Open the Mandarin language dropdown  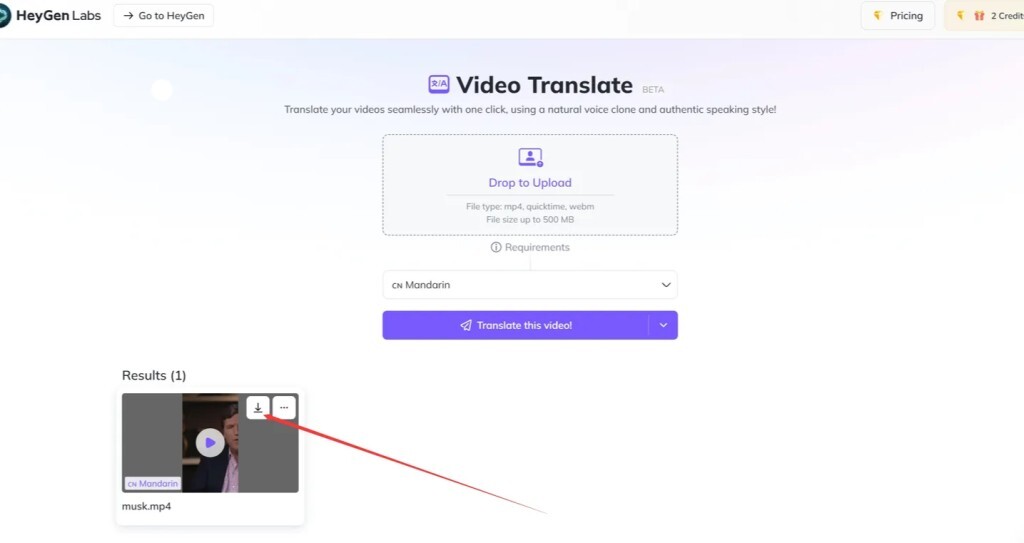point(530,285)
